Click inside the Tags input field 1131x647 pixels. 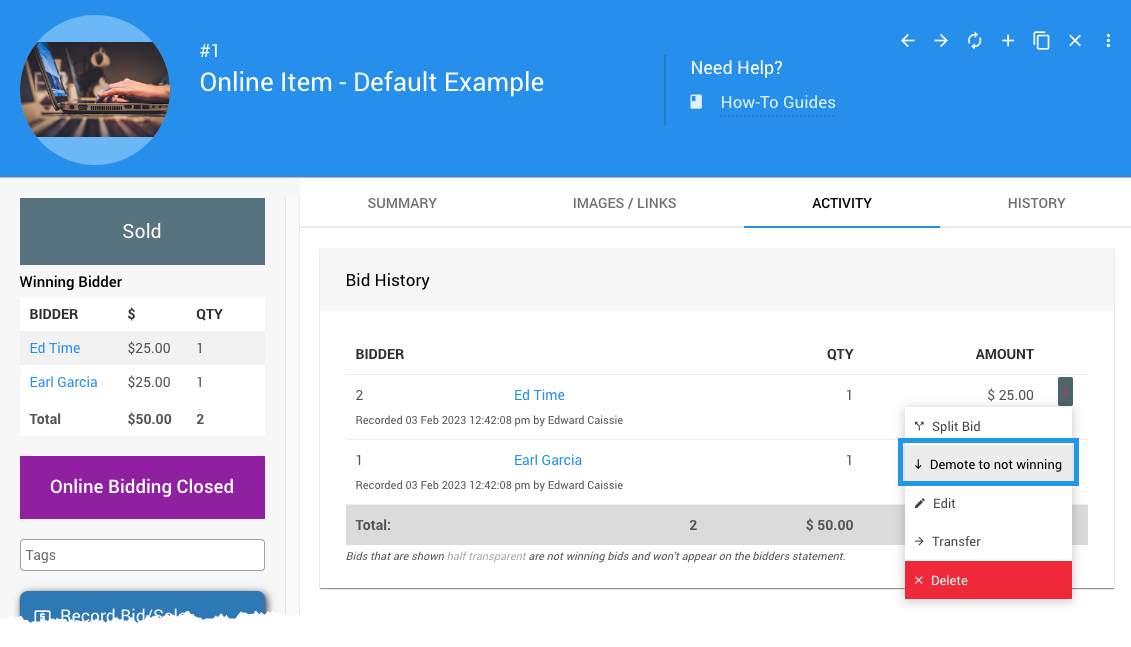point(142,555)
